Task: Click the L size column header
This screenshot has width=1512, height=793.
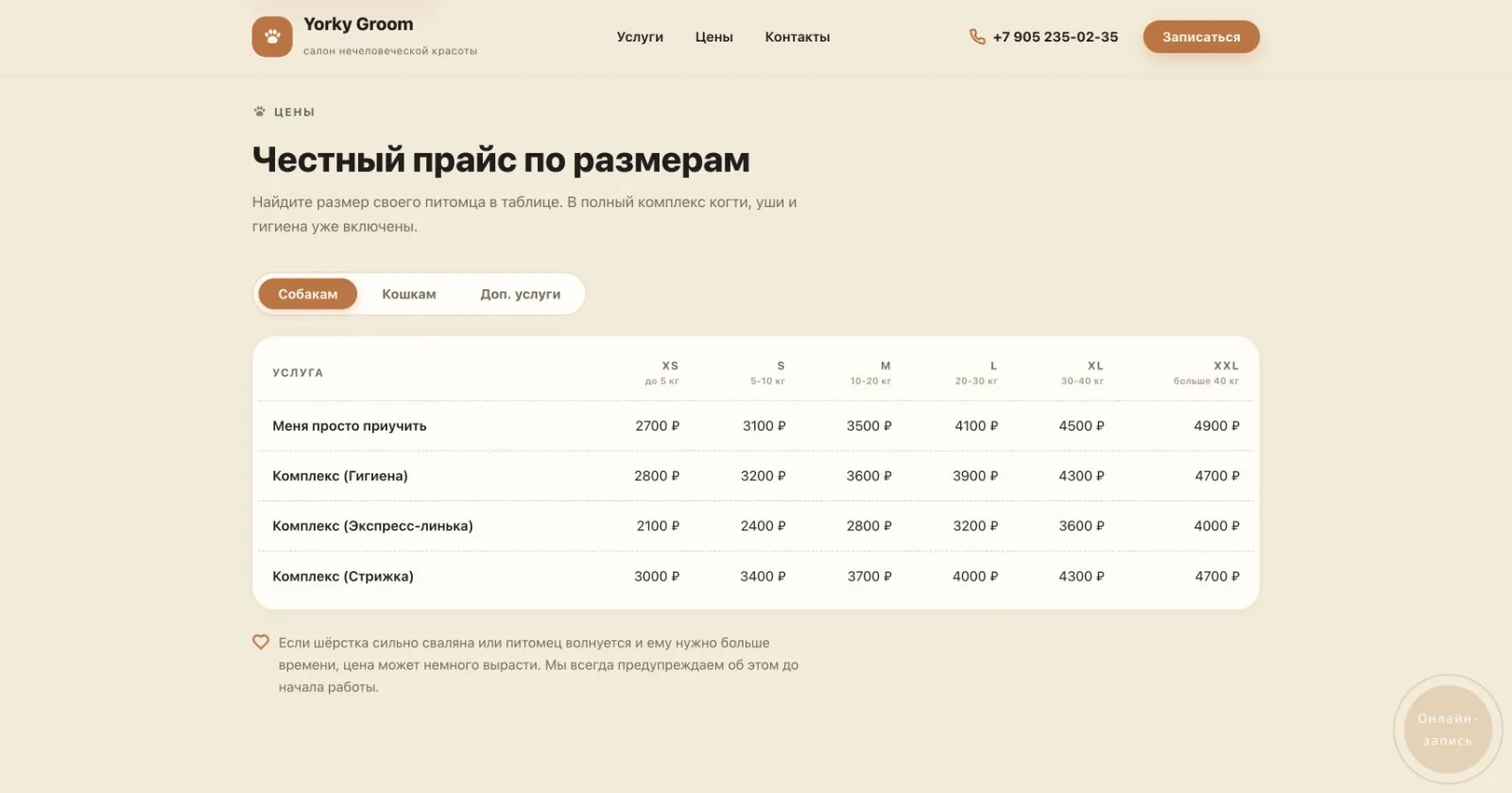Action: (976, 372)
